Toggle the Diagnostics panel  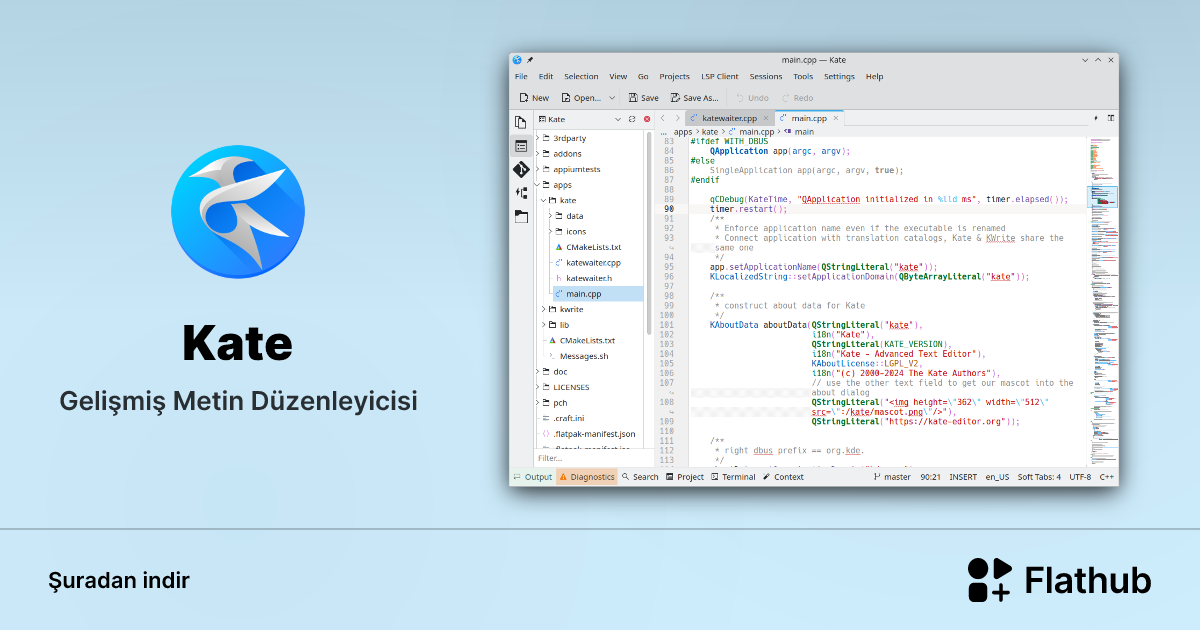coord(586,477)
